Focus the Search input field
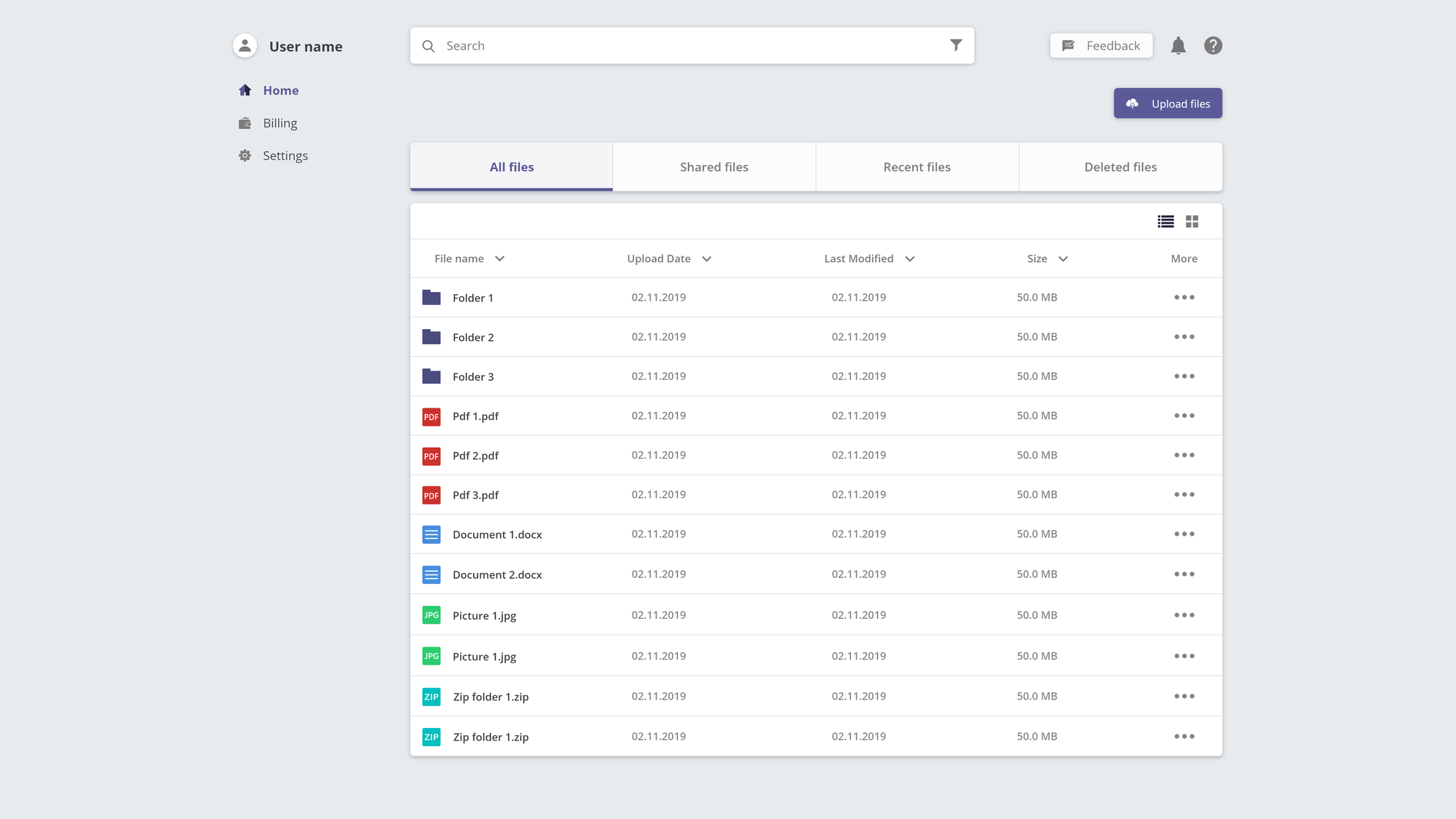This screenshot has width=1456, height=819. pyautogui.click(x=684, y=46)
